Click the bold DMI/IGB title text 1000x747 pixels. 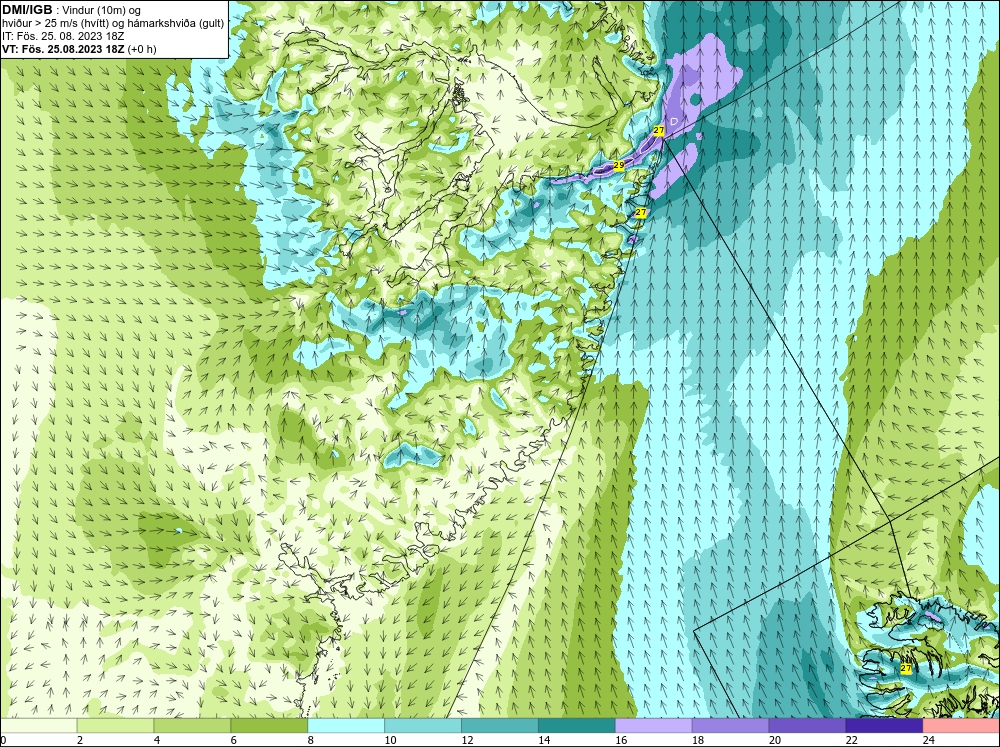[27, 10]
